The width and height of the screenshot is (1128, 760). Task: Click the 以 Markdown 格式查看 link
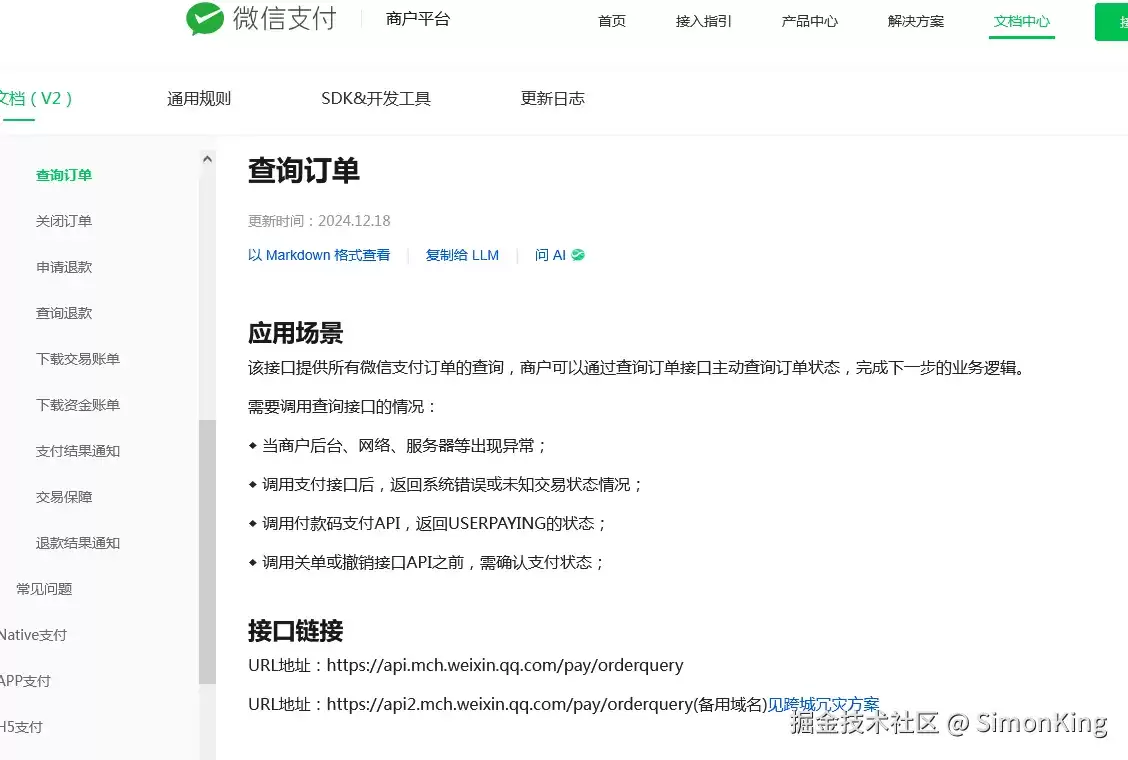pyautogui.click(x=319, y=255)
